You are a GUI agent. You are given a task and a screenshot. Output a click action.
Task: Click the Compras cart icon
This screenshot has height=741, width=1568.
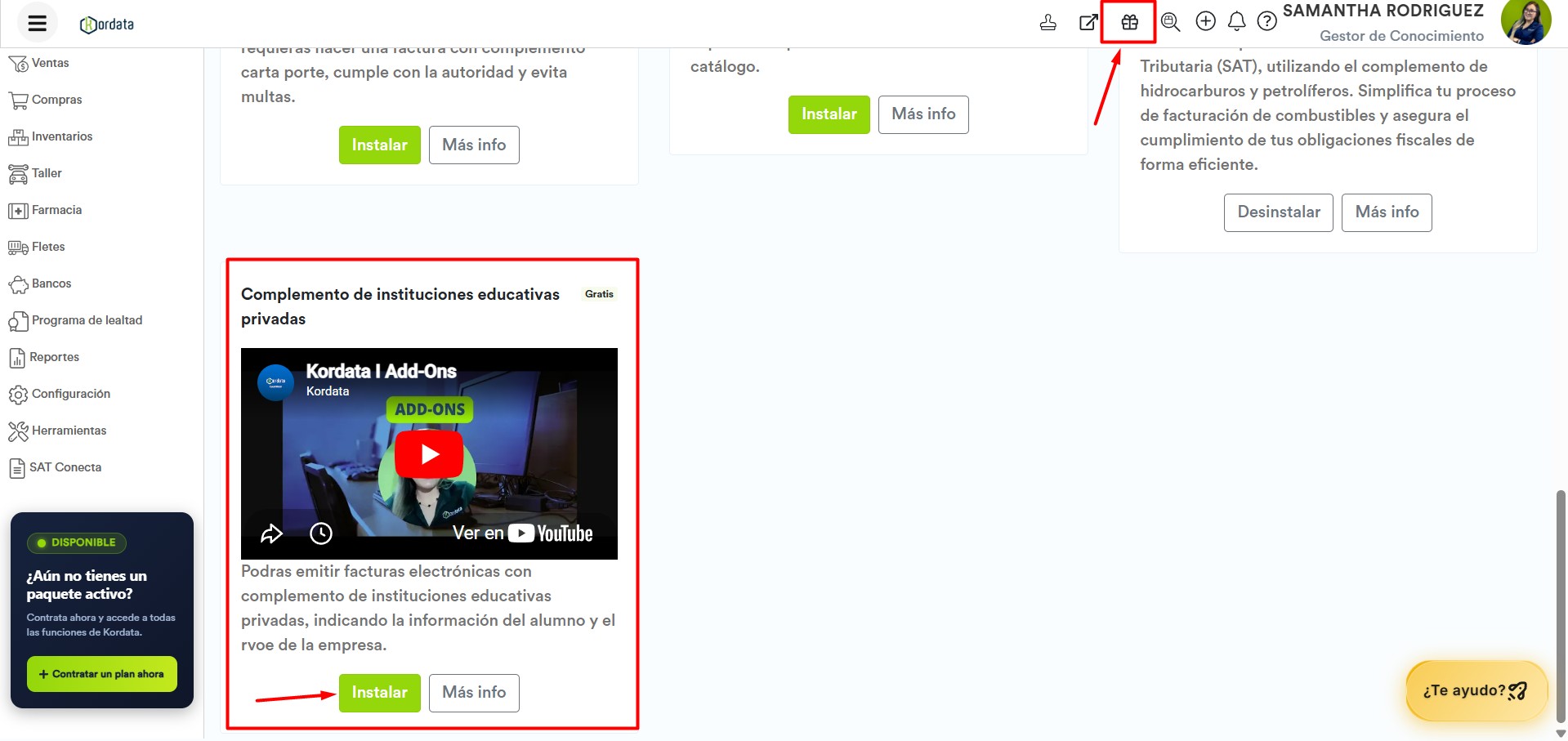(18, 100)
